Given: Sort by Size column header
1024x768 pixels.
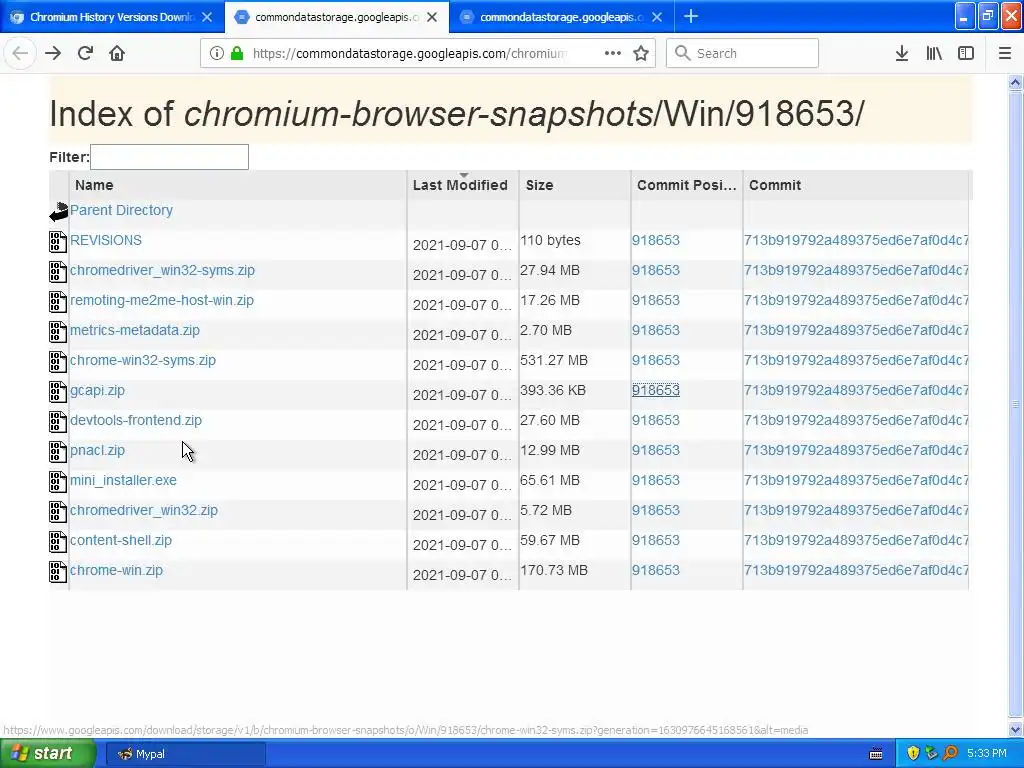Looking at the screenshot, I should pyautogui.click(x=539, y=185).
